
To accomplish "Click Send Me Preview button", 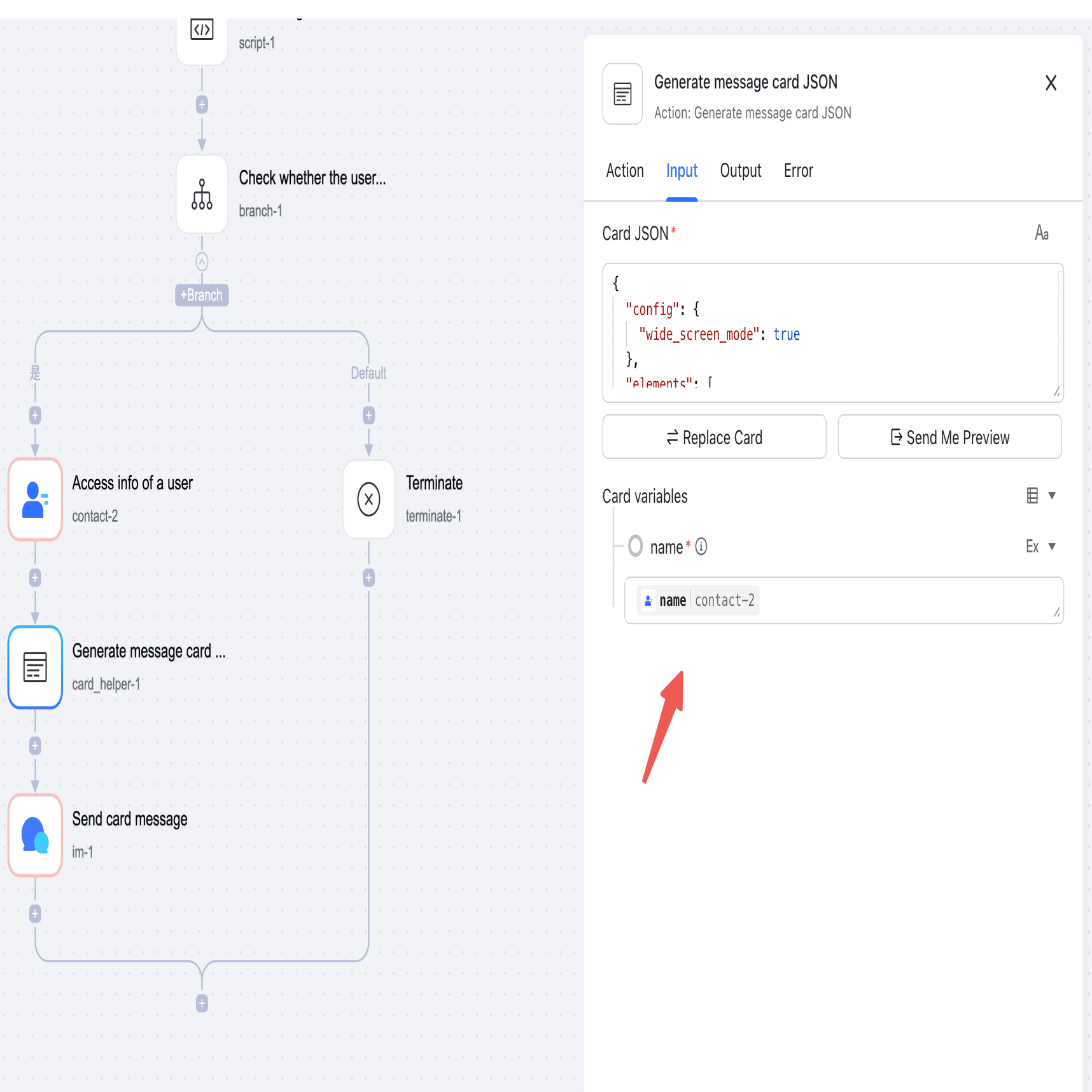I will pyautogui.click(x=949, y=437).
